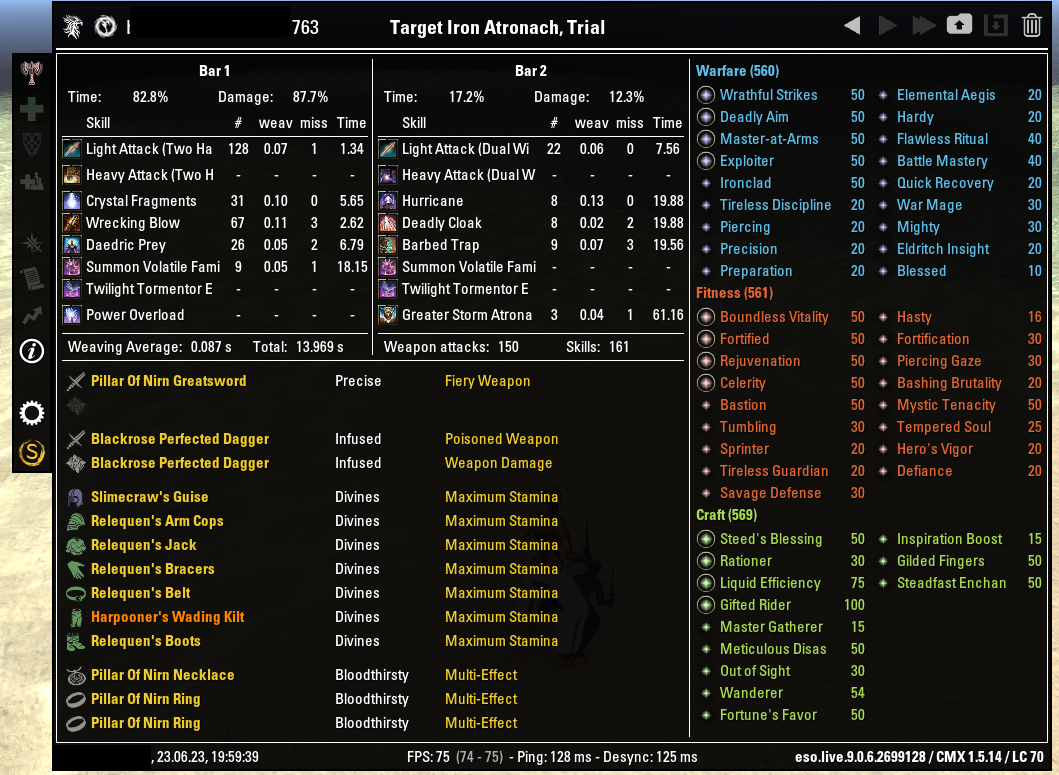Click the Deadly Cloak skill icon
Viewport: 1059px width, 775px height.
coord(388,223)
